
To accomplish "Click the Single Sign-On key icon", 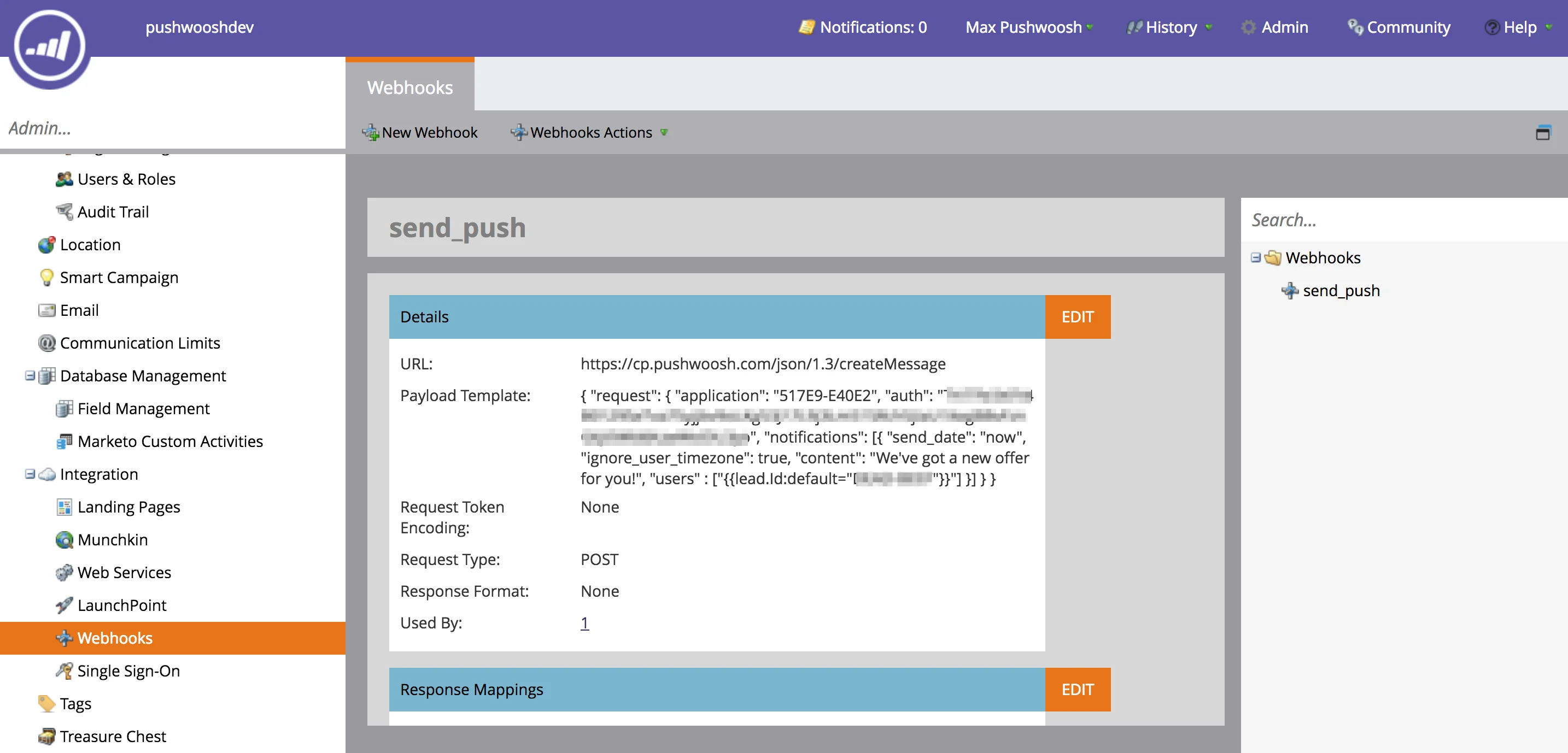I will [x=65, y=671].
